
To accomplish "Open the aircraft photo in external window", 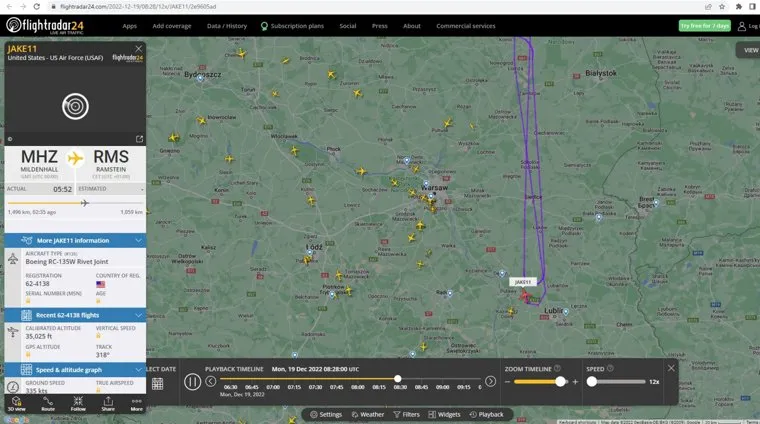I will (x=139, y=139).
